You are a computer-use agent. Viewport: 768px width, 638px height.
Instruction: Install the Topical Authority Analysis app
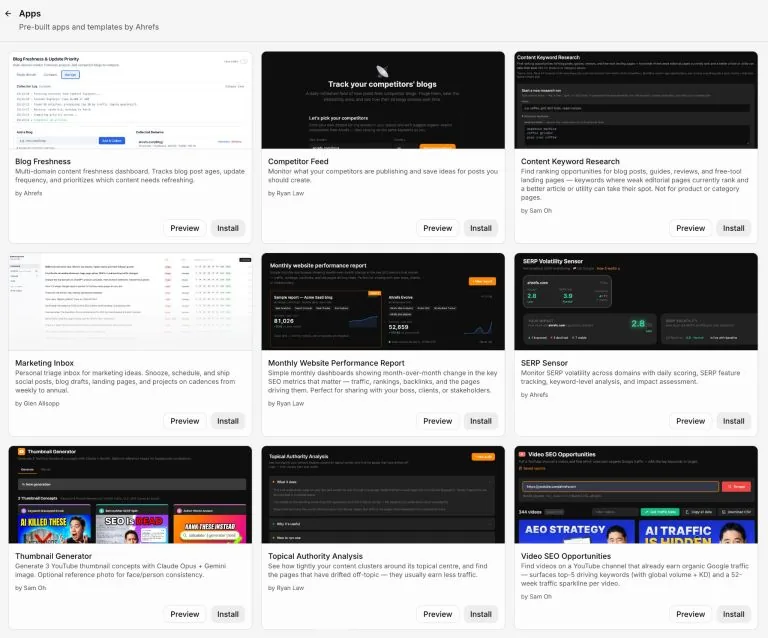480,614
